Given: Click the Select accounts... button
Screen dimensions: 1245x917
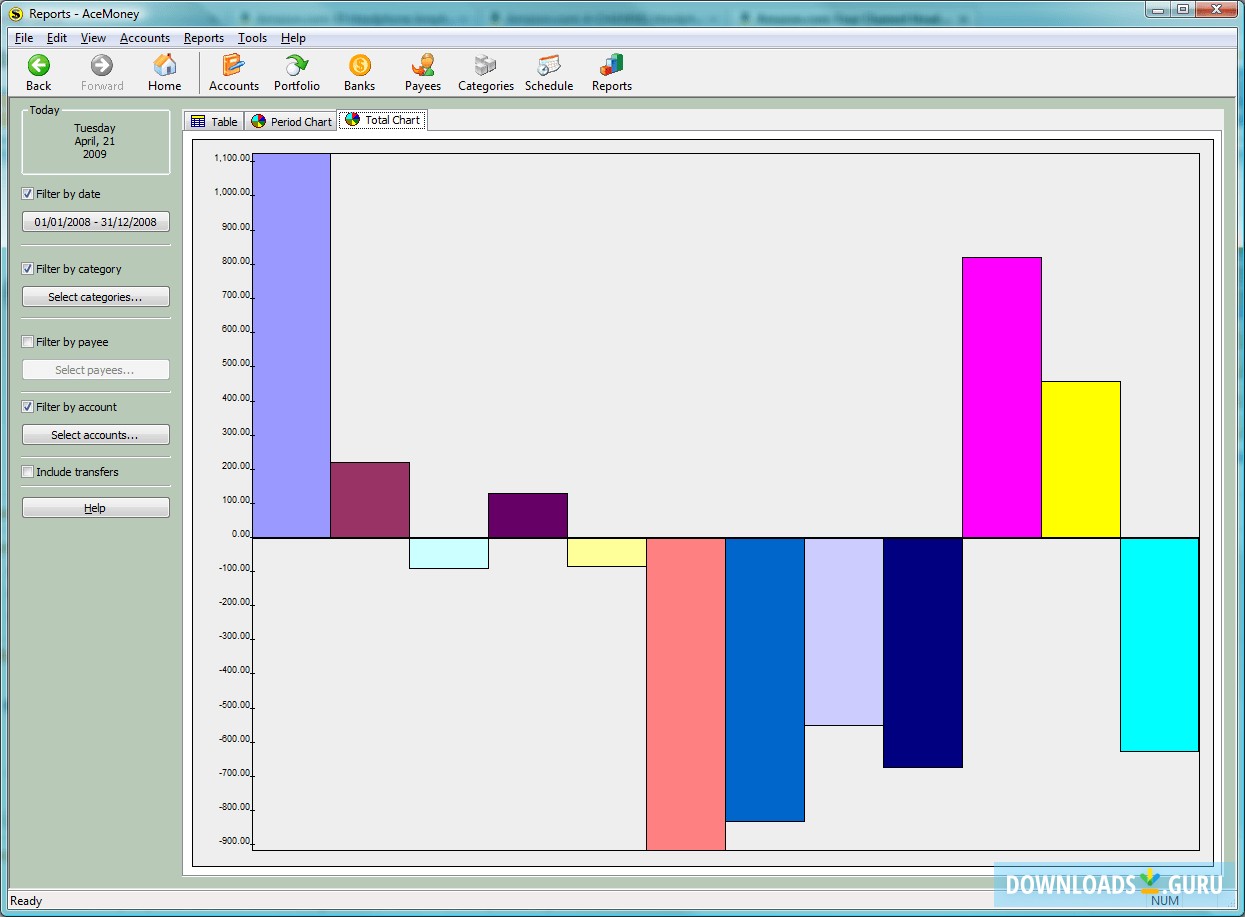Looking at the screenshot, I should pyautogui.click(x=96, y=435).
